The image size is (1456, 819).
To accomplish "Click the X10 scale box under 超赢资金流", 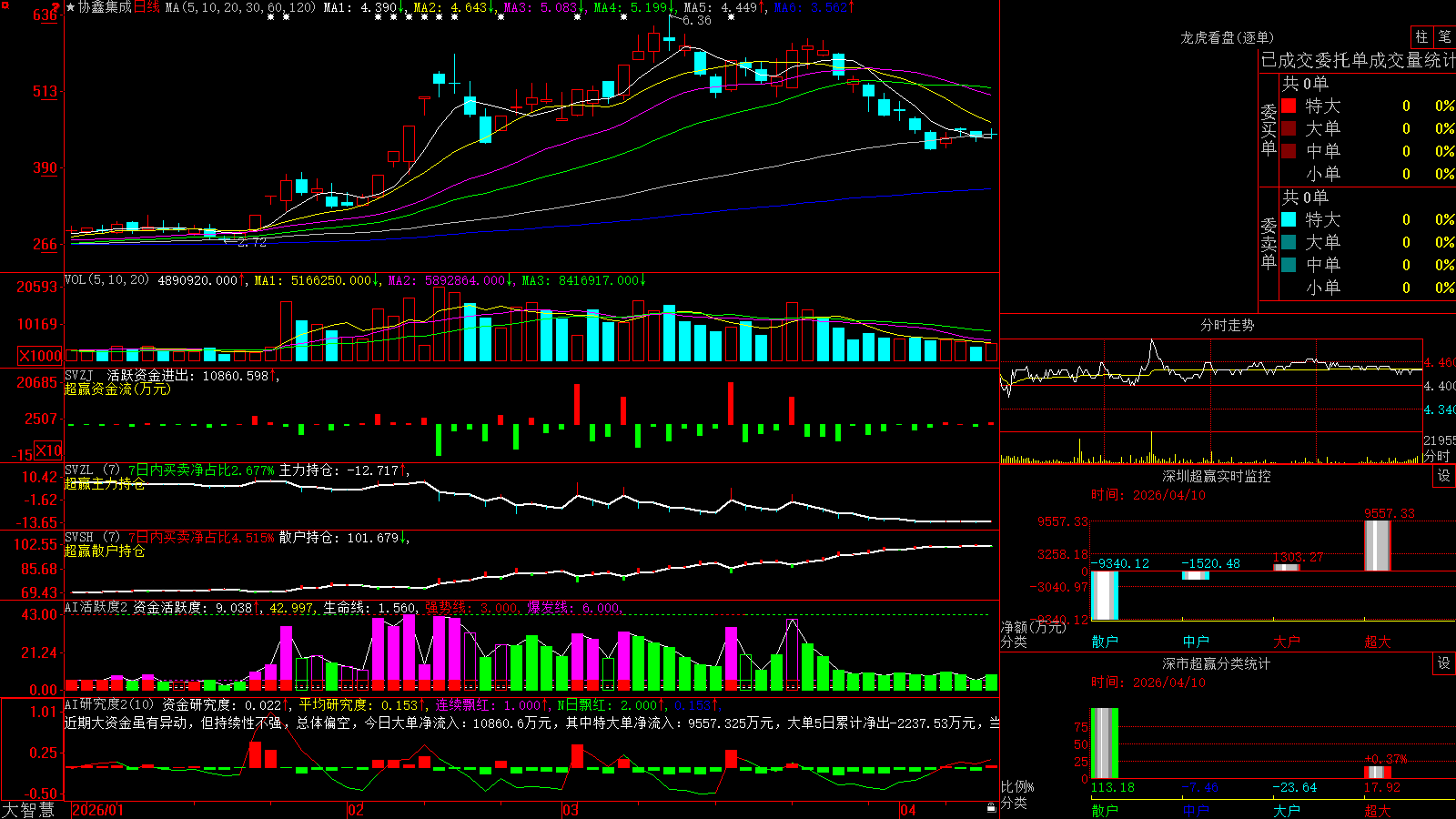I will click(x=49, y=450).
